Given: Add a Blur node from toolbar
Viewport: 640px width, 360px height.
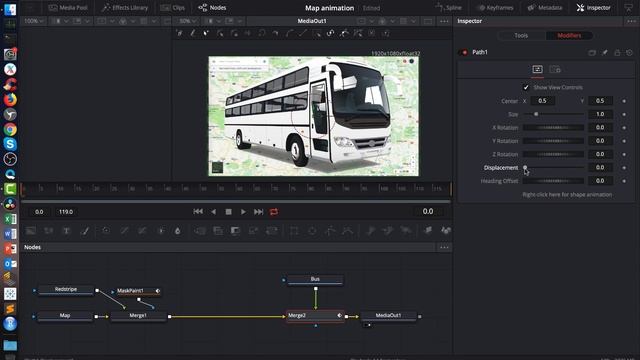Looking at the screenshot, I should pyautogui.click(x=178, y=231).
